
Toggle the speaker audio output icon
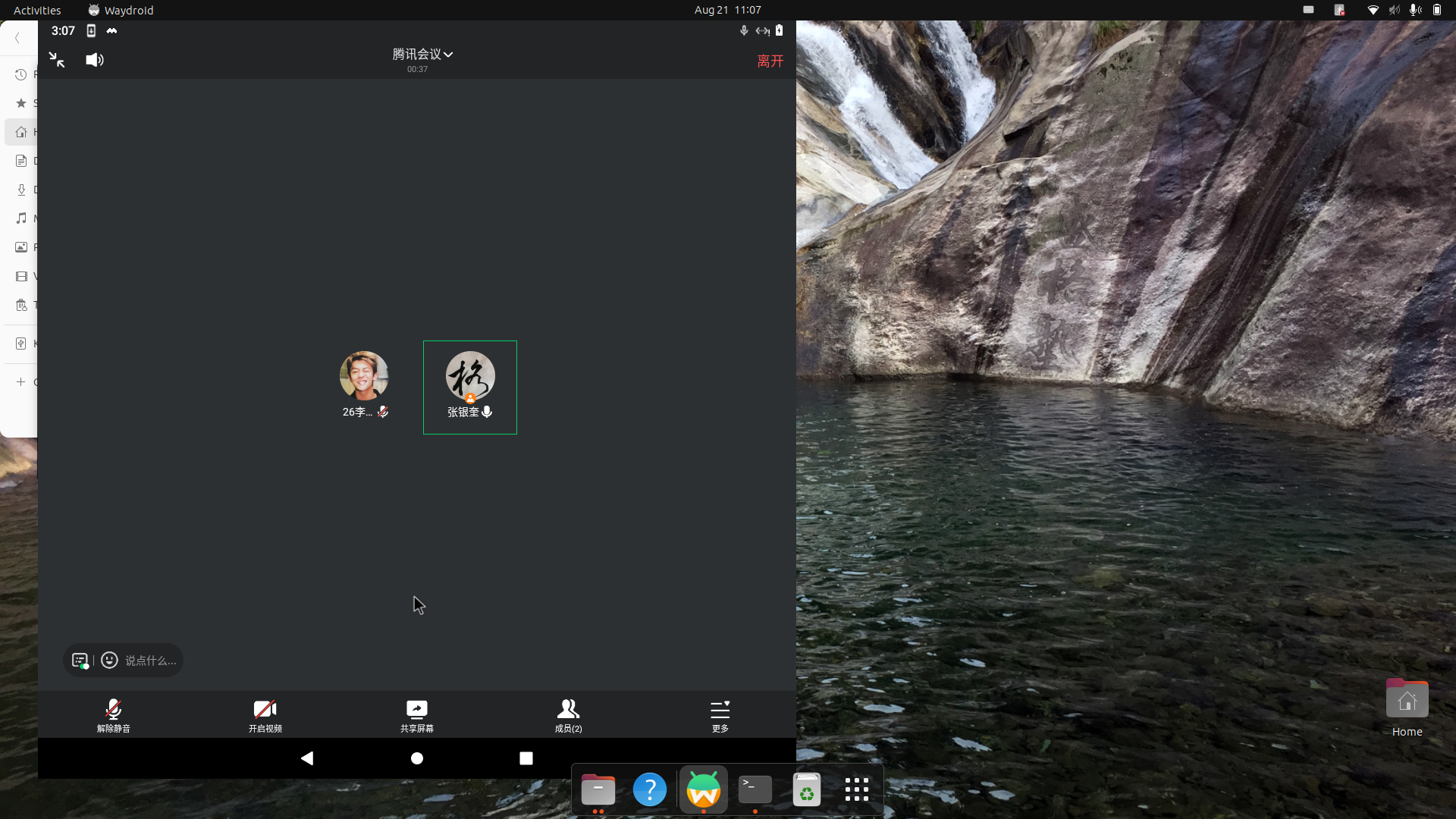(x=95, y=60)
